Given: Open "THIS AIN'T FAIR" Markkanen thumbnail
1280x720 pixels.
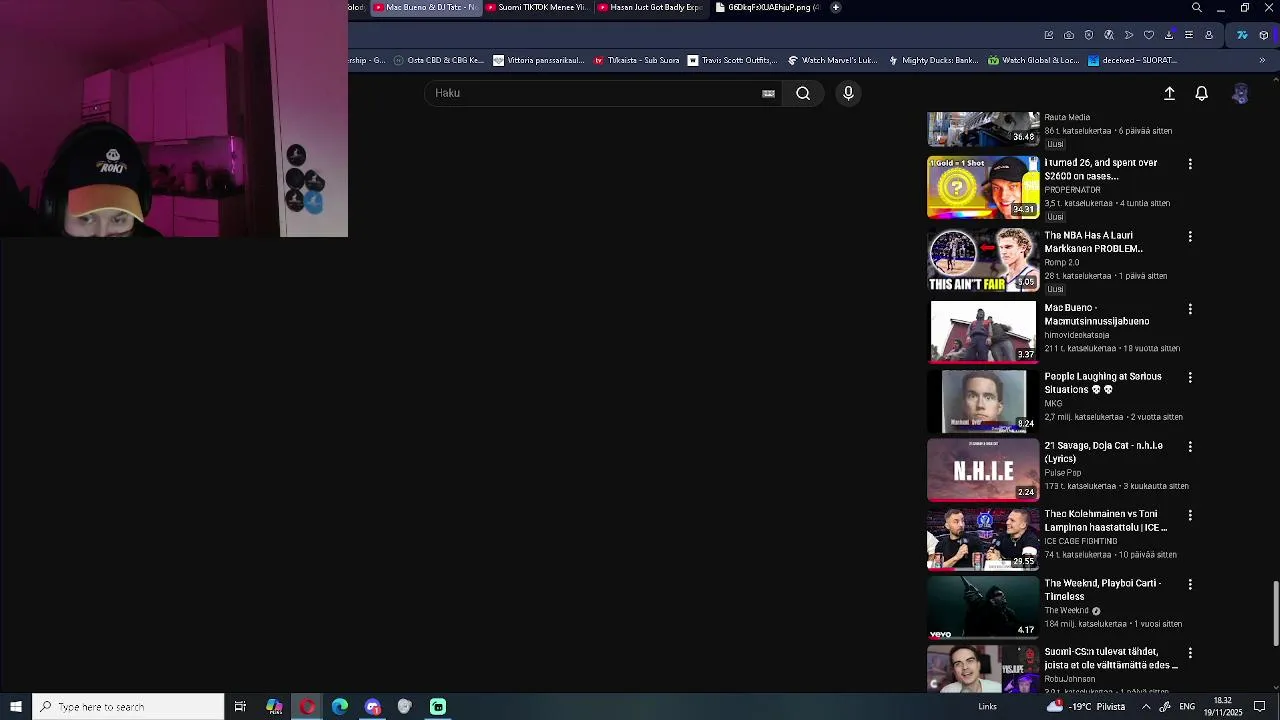Looking at the screenshot, I should (983, 260).
